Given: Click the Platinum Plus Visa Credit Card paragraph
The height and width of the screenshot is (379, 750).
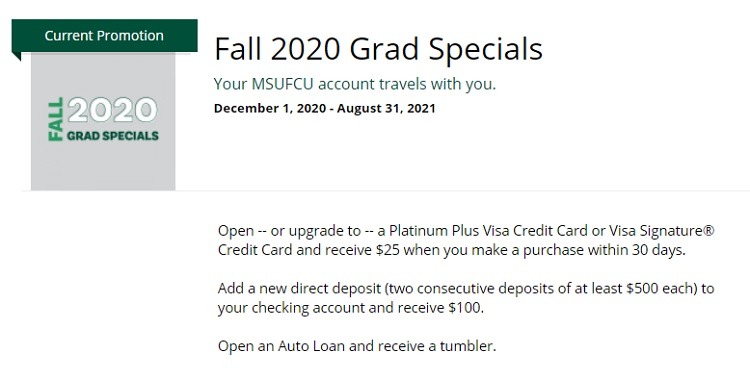Looking at the screenshot, I should [x=466, y=240].
